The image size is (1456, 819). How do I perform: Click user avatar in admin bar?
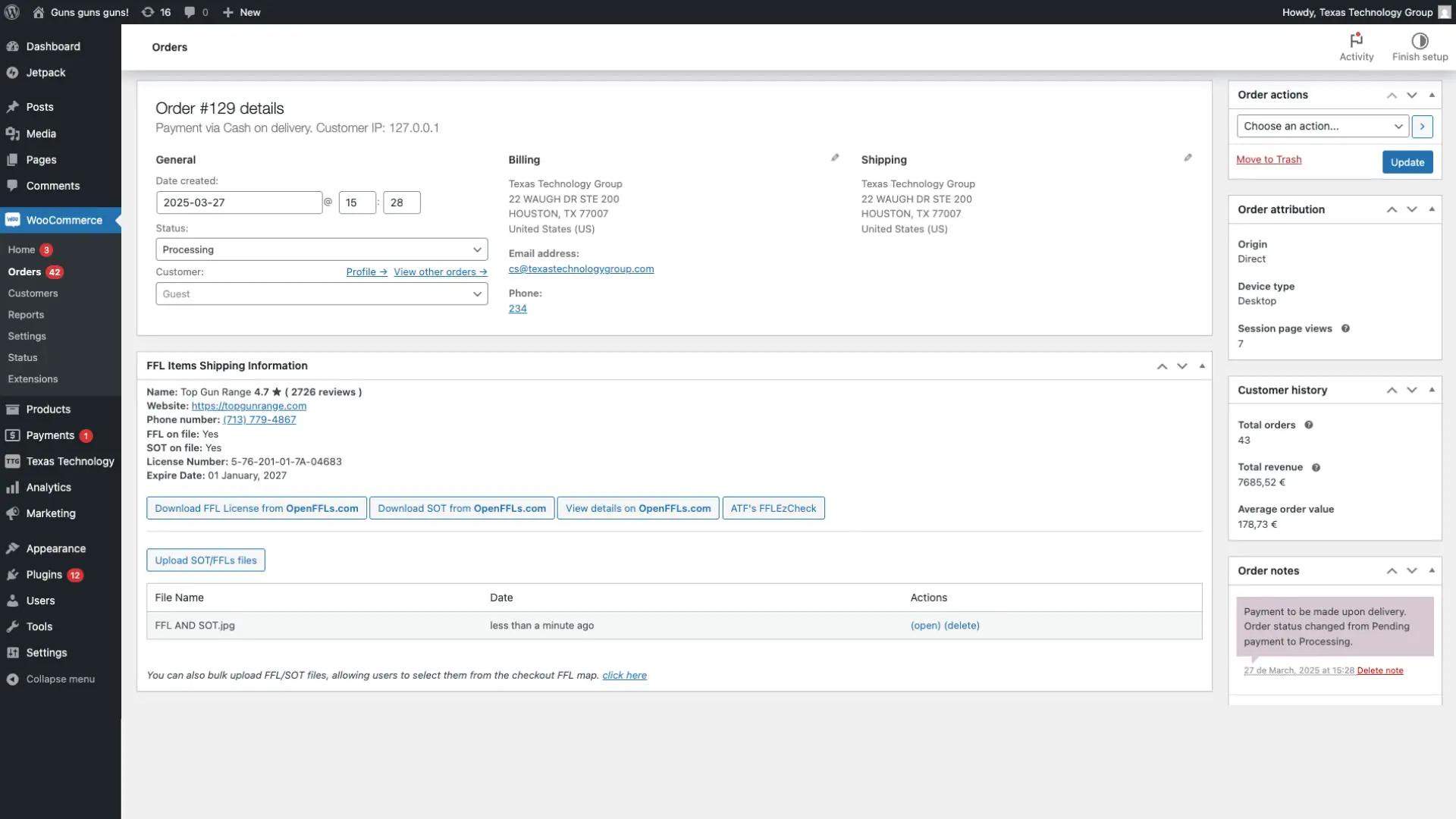pos(1443,12)
